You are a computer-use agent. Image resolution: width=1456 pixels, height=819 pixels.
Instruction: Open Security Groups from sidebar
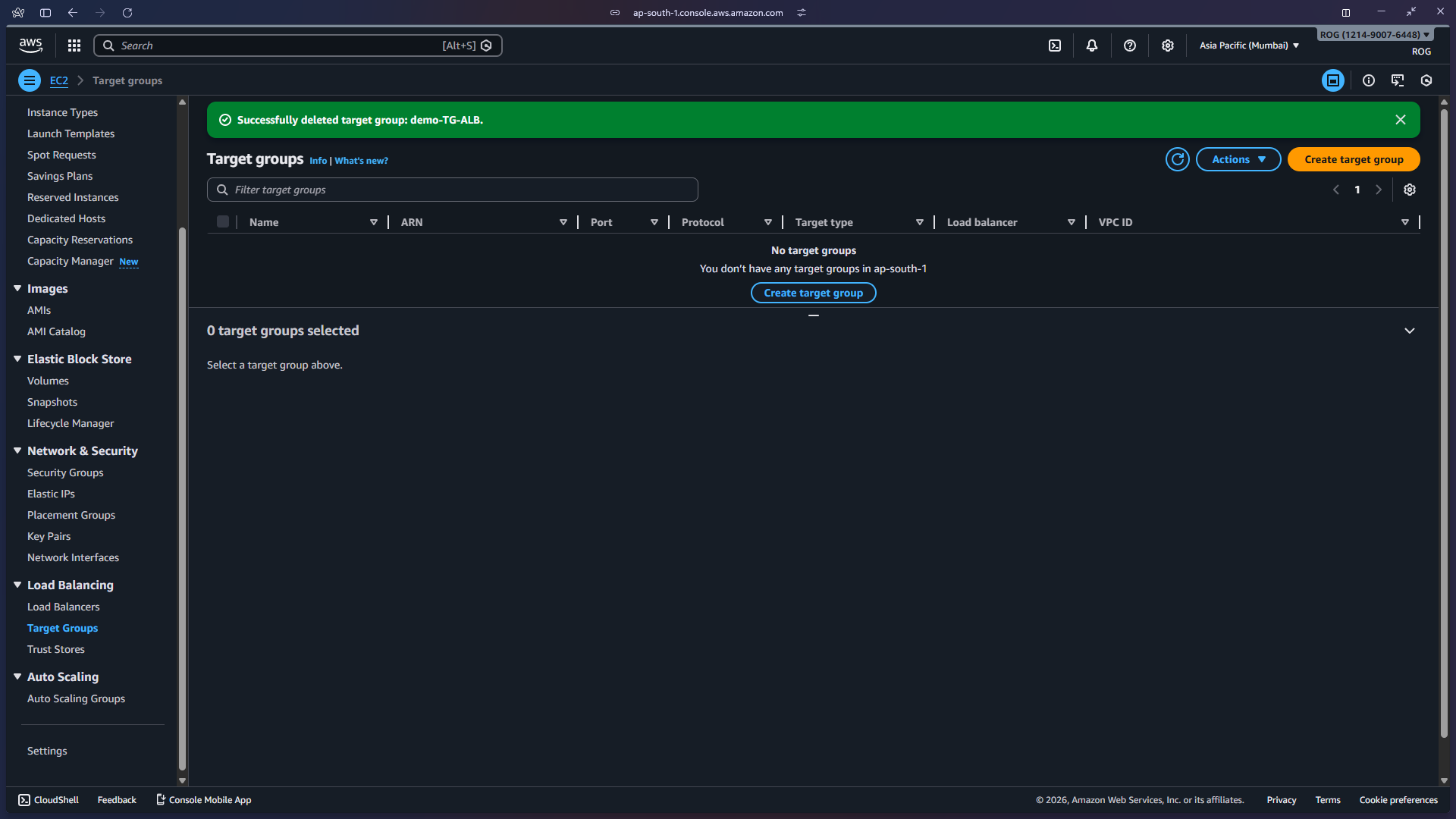click(65, 472)
